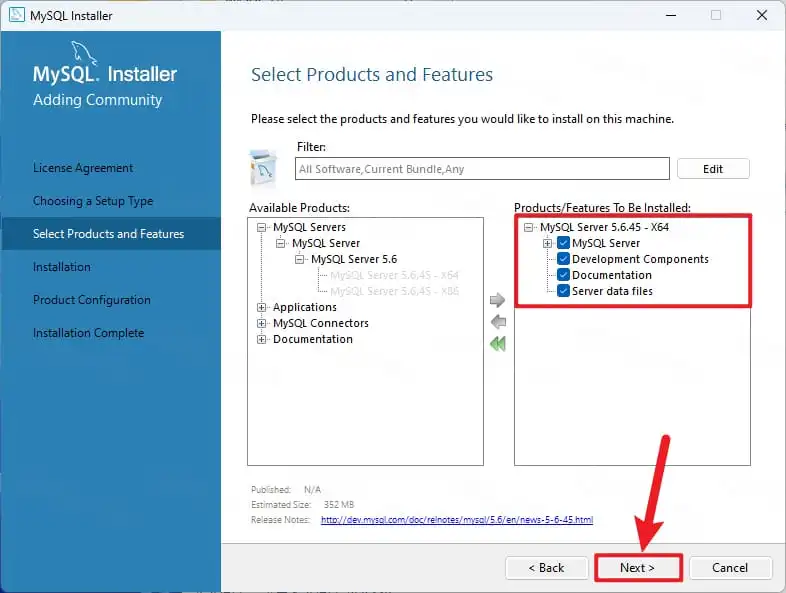Minimize the MySQL Installer window
This screenshot has height=593, width=786.
(x=671, y=16)
